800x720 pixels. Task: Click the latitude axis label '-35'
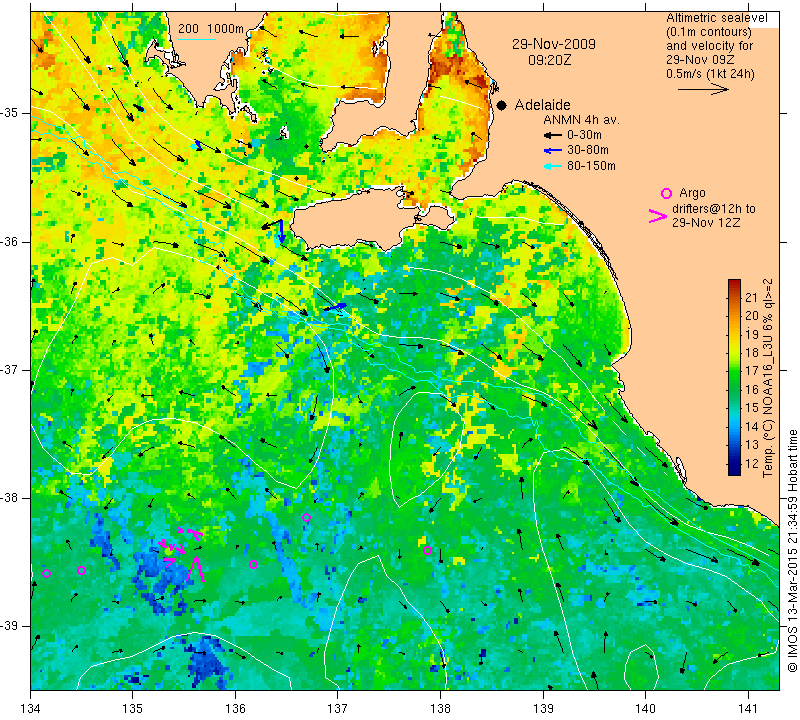pyautogui.click(x=10, y=113)
